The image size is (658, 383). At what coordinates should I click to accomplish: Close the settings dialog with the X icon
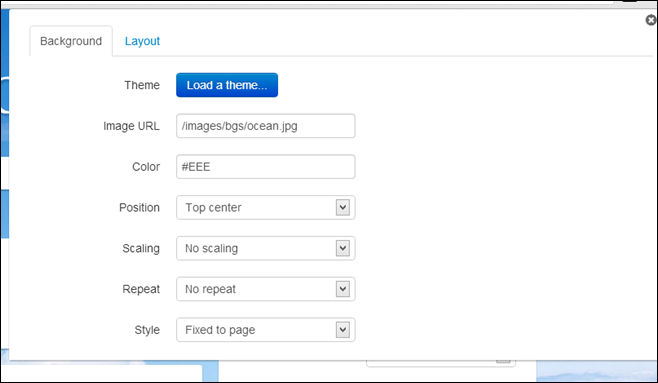click(x=651, y=20)
